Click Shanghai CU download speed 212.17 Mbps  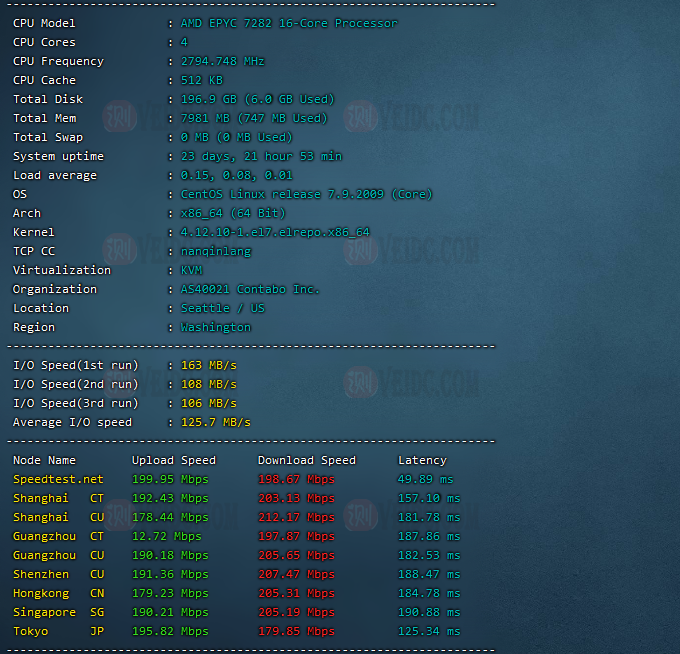(296, 517)
